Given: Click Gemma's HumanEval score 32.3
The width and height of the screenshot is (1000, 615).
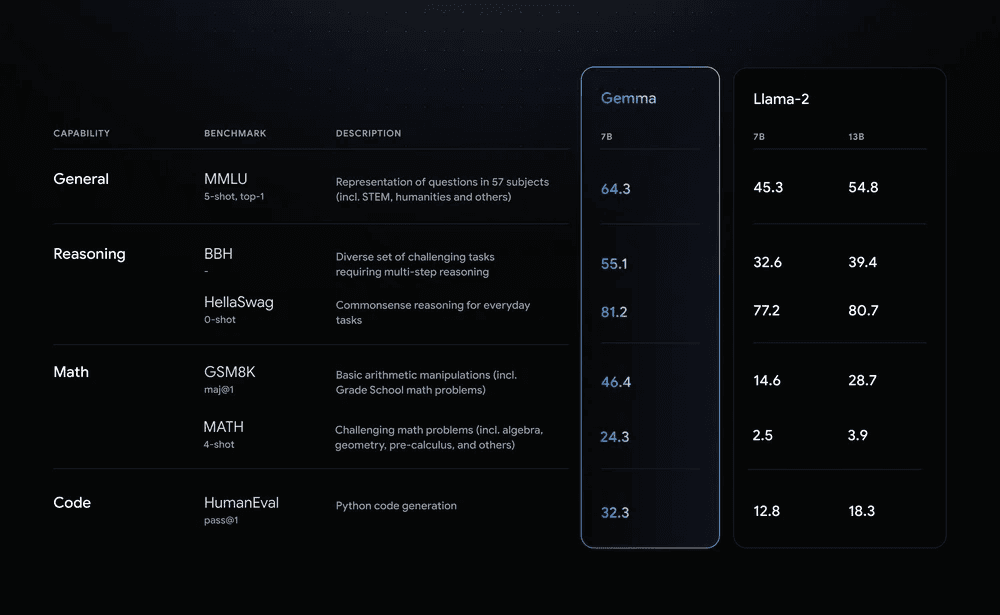Looking at the screenshot, I should point(615,513).
